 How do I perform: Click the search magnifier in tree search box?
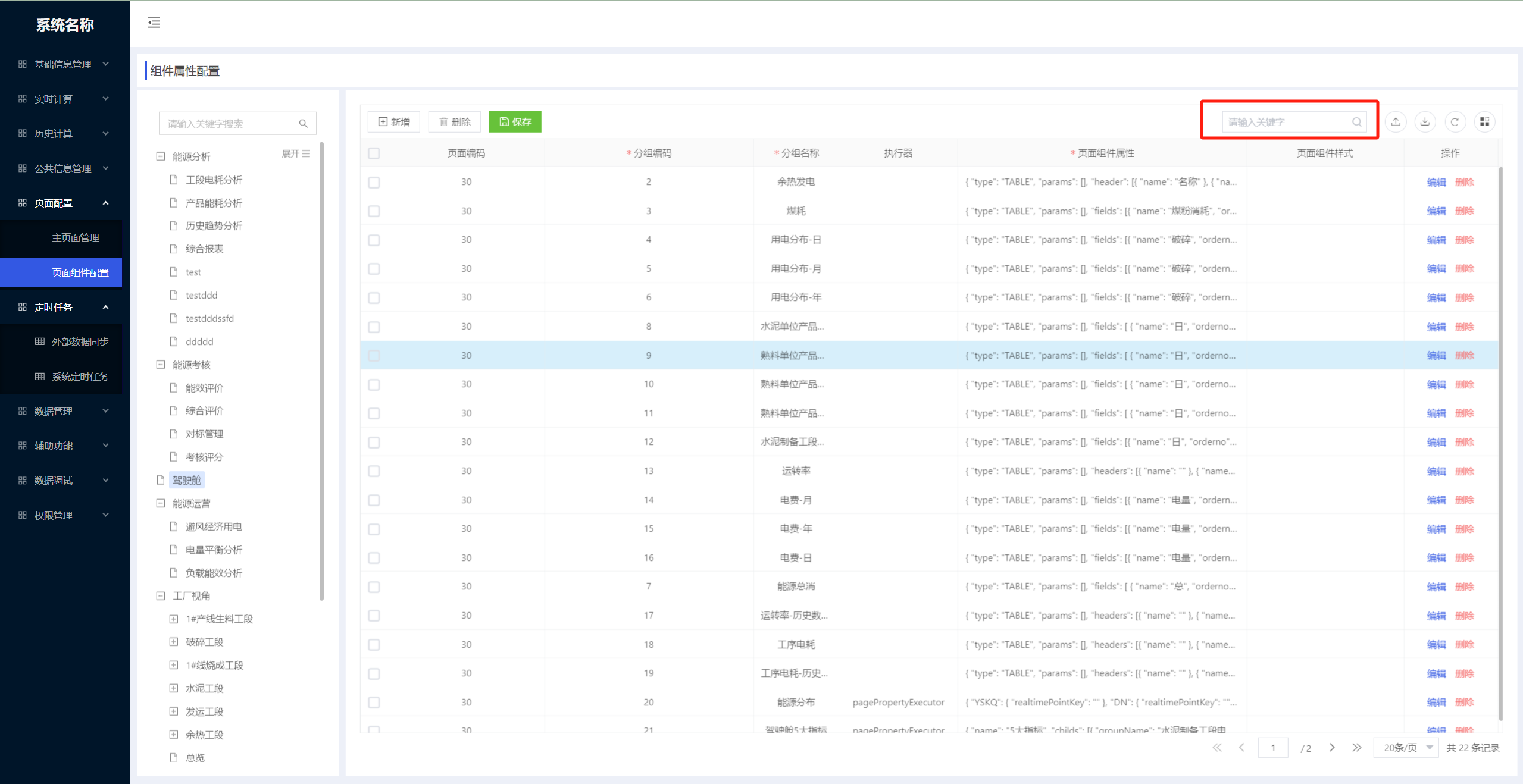(303, 124)
